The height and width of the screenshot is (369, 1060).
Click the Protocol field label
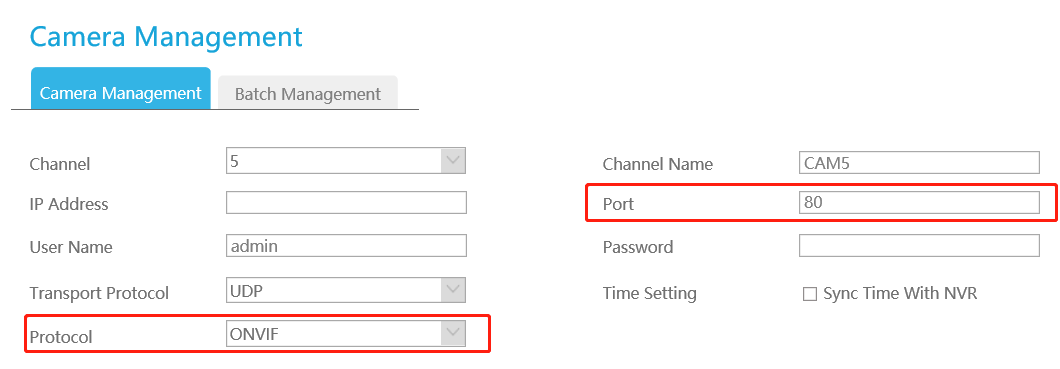click(x=61, y=337)
